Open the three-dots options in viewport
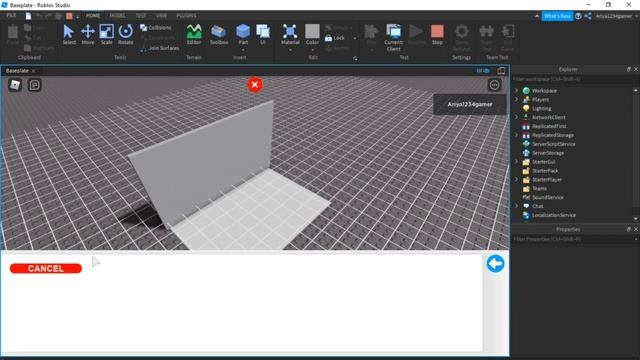 click(x=494, y=85)
